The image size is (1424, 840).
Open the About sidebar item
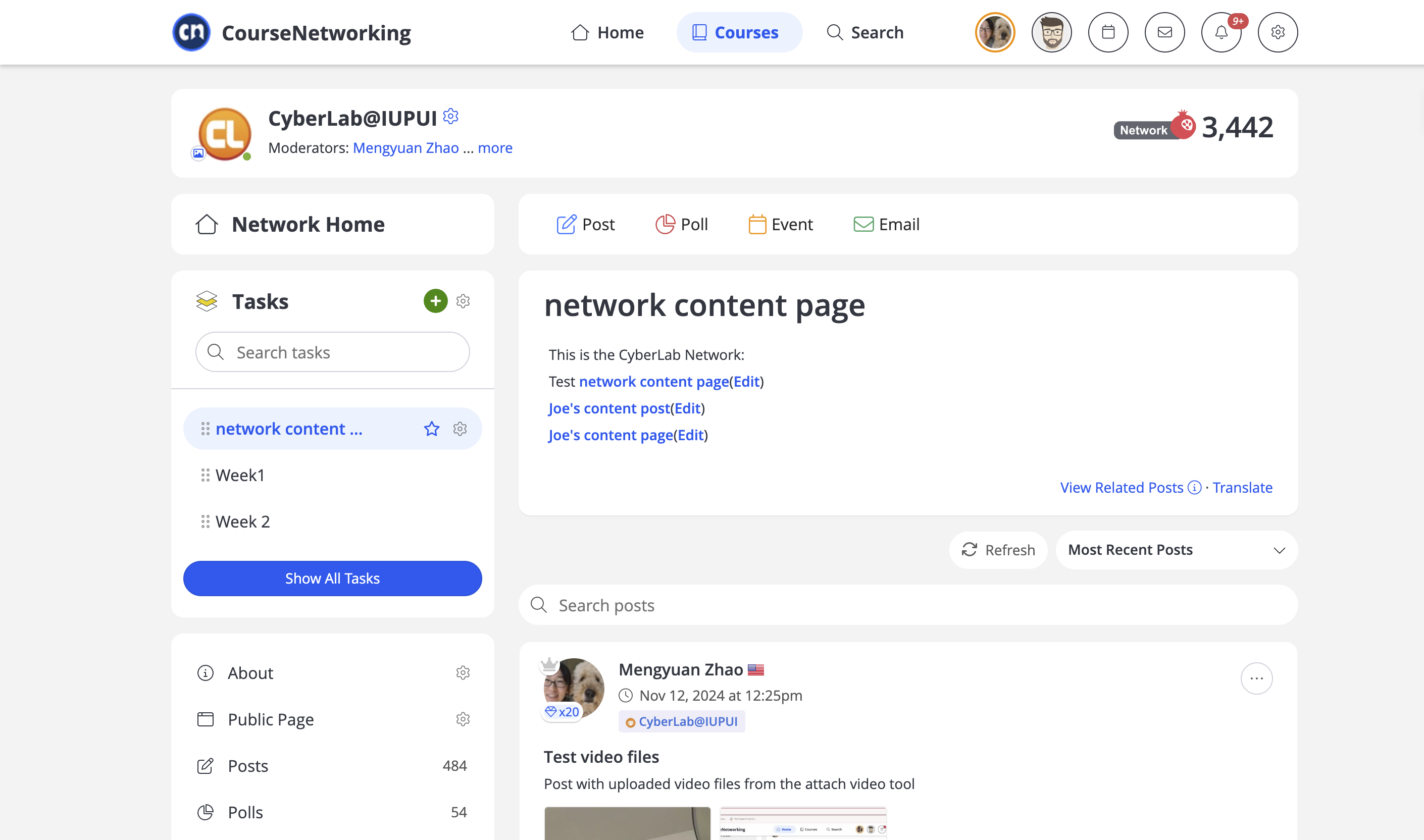click(x=250, y=672)
